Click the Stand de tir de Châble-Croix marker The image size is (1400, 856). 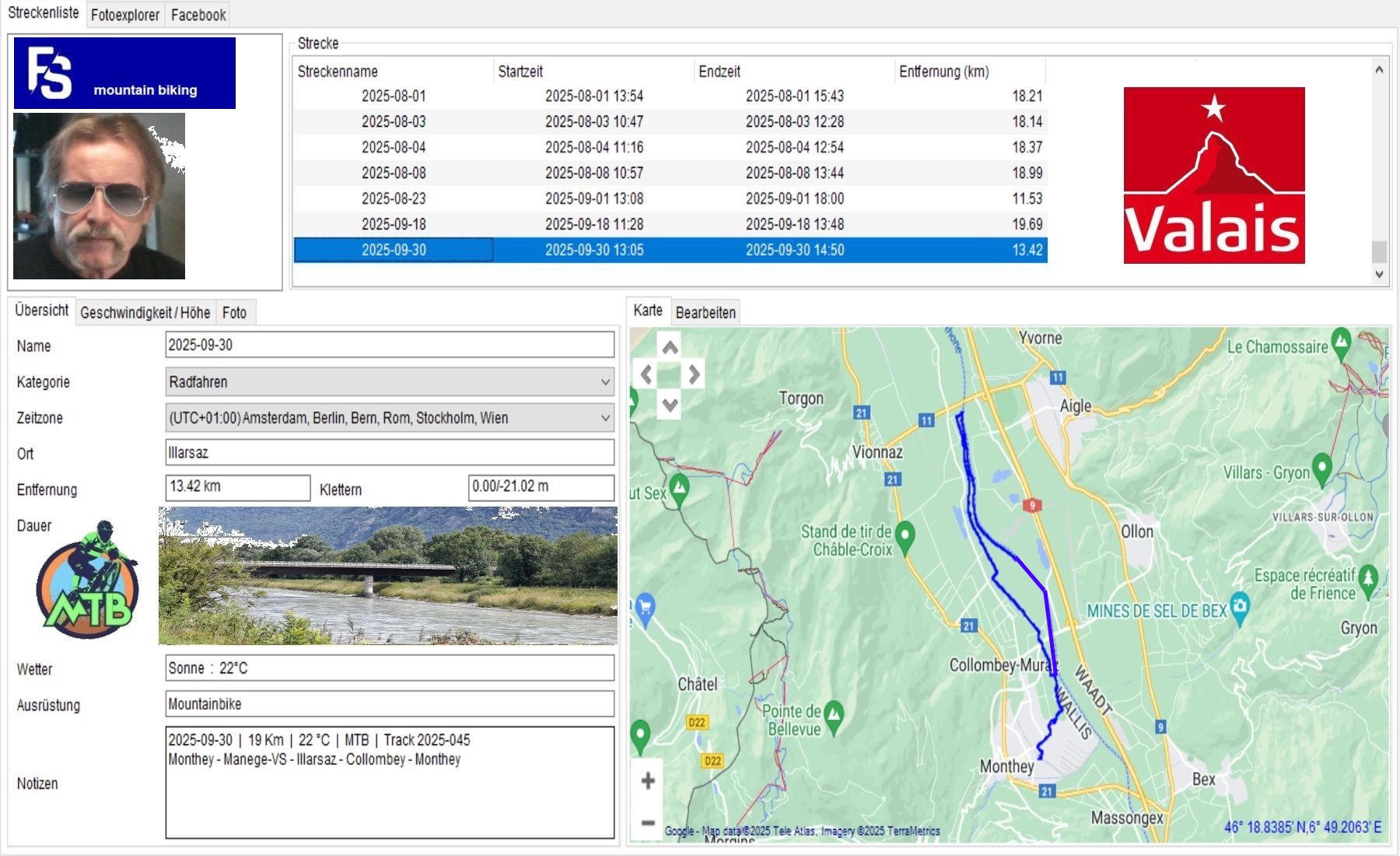pyautogui.click(x=905, y=535)
